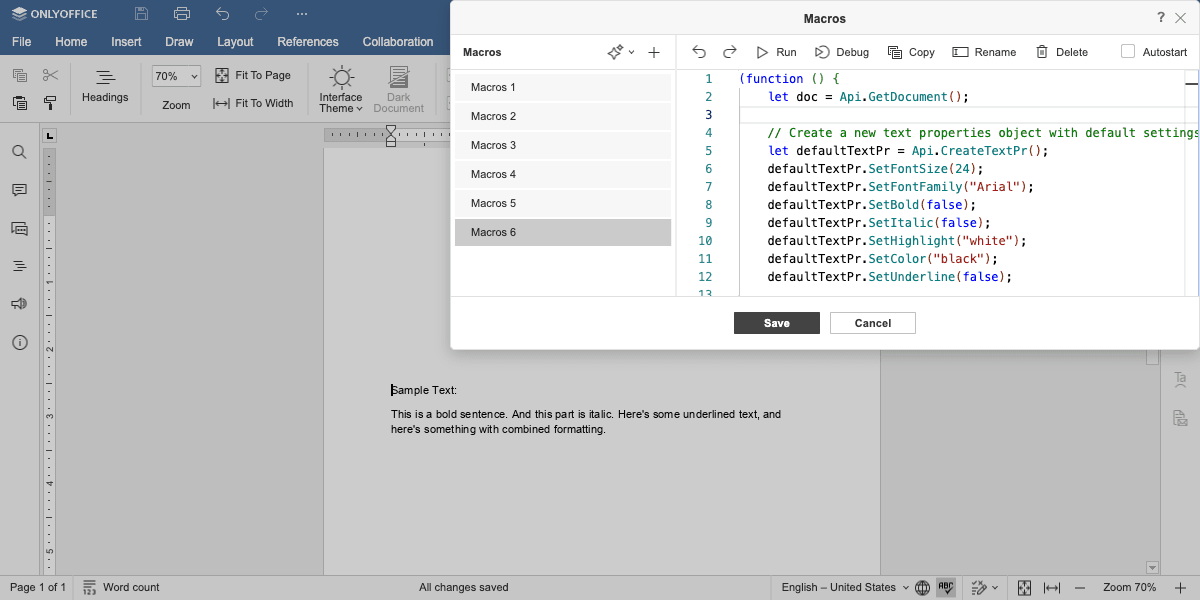Viewport: 1200px width, 600px height.
Task: Click the SetFontSize(24) code line
Action: (x=875, y=169)
